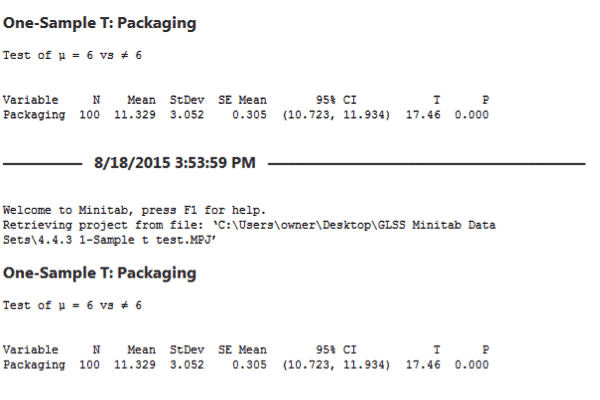
Task: Click the first 95% CI column header
Action: coord(336,100)
